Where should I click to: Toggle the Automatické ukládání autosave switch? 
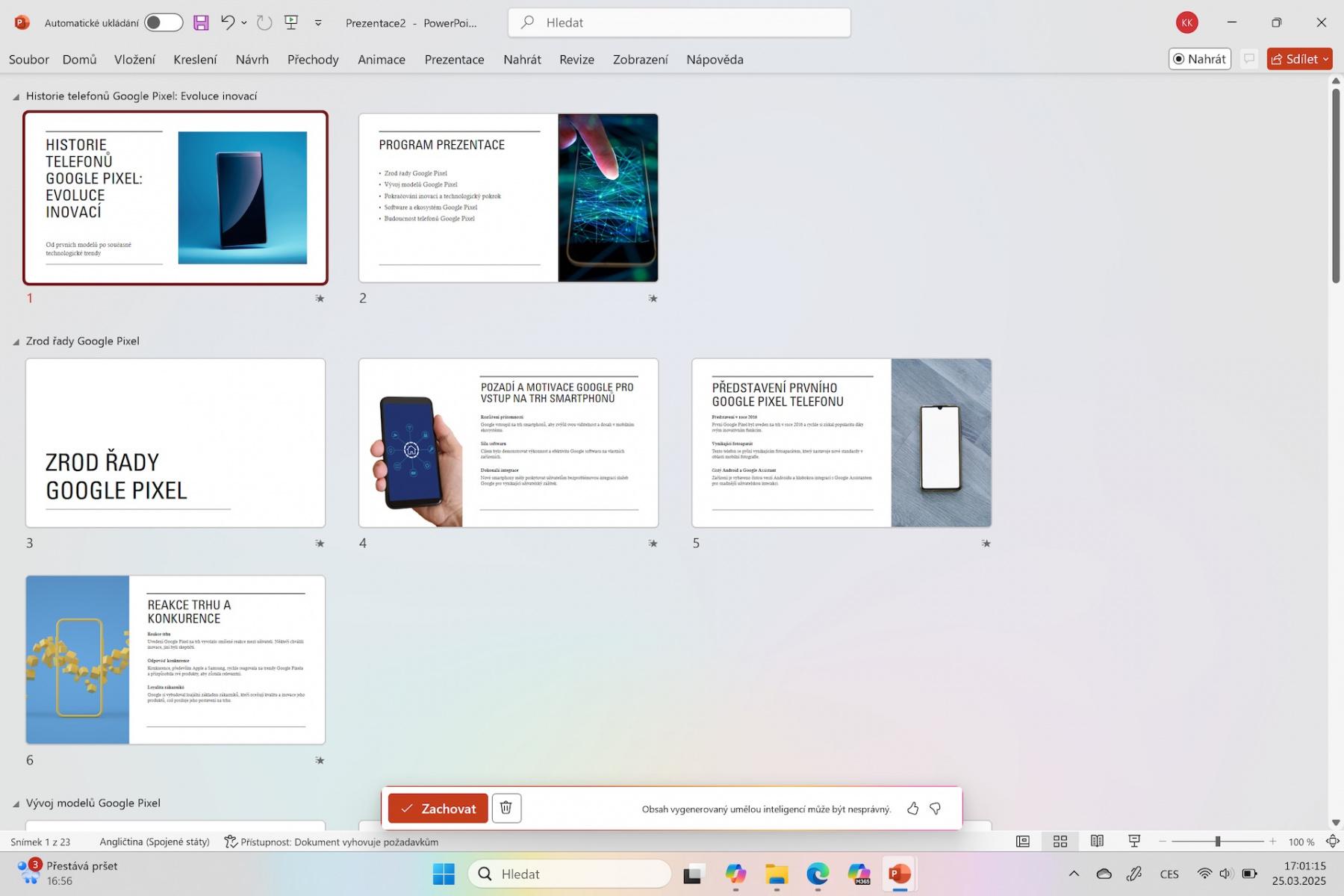click(164, 22)
